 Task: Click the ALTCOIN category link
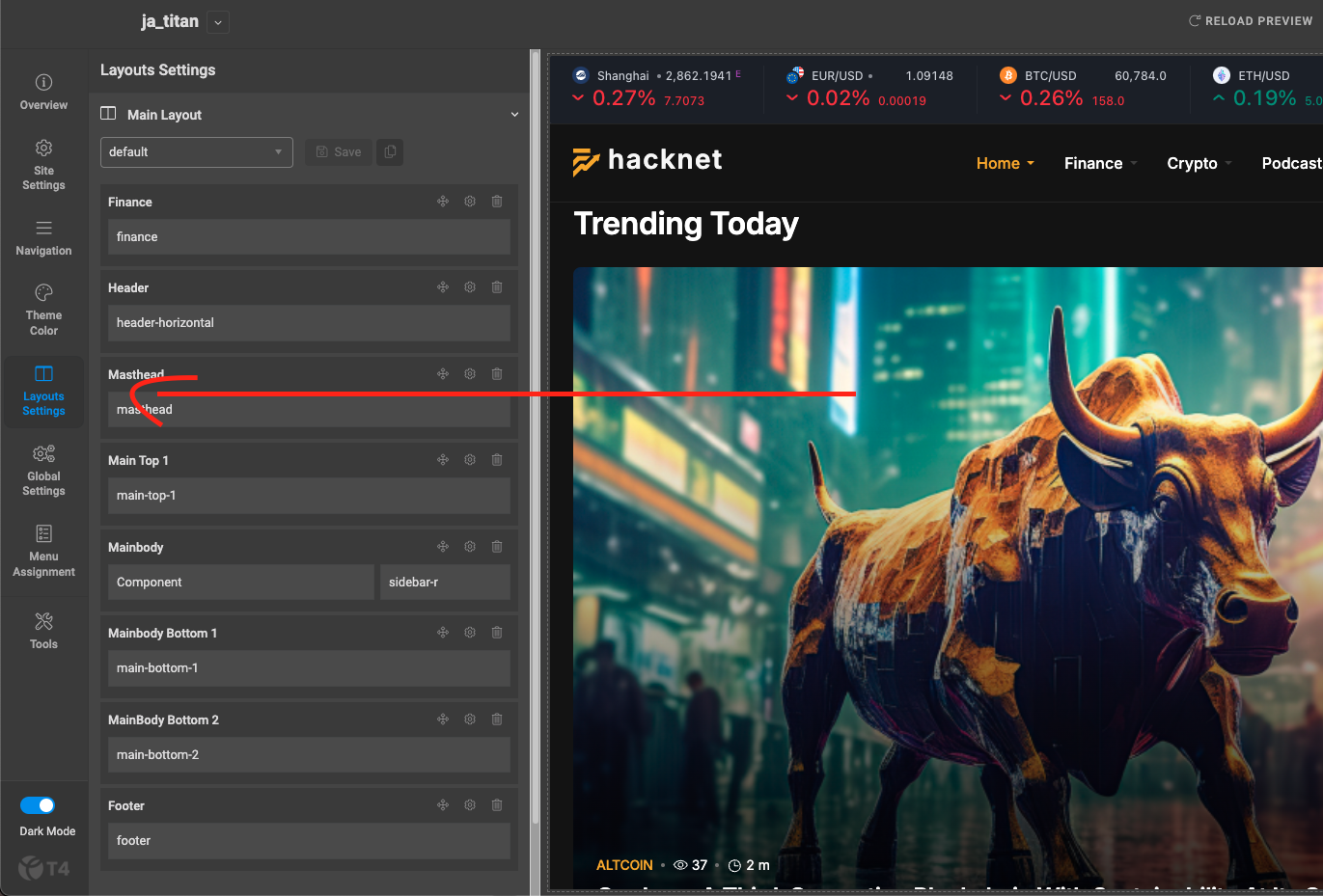pos(624,865)
